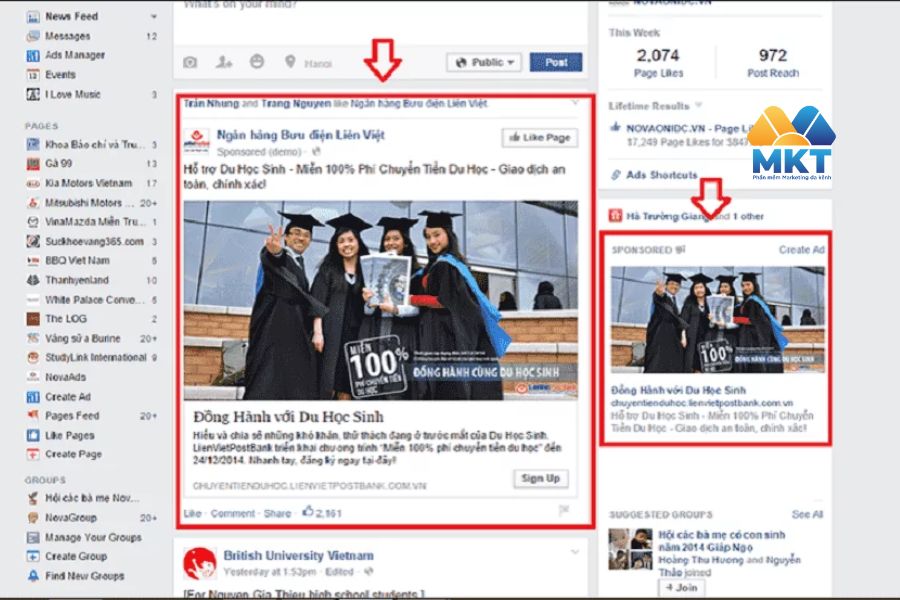Image resolution: width=900 pixels, height=600 pixels.
Task: Click the check-in location pin icon
Action: 291,60
